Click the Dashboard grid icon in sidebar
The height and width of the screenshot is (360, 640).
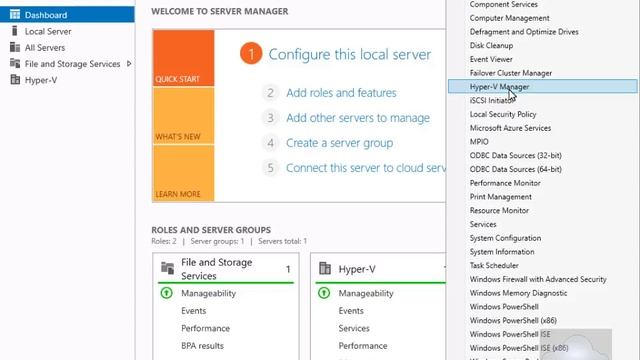tap(15, 15)
